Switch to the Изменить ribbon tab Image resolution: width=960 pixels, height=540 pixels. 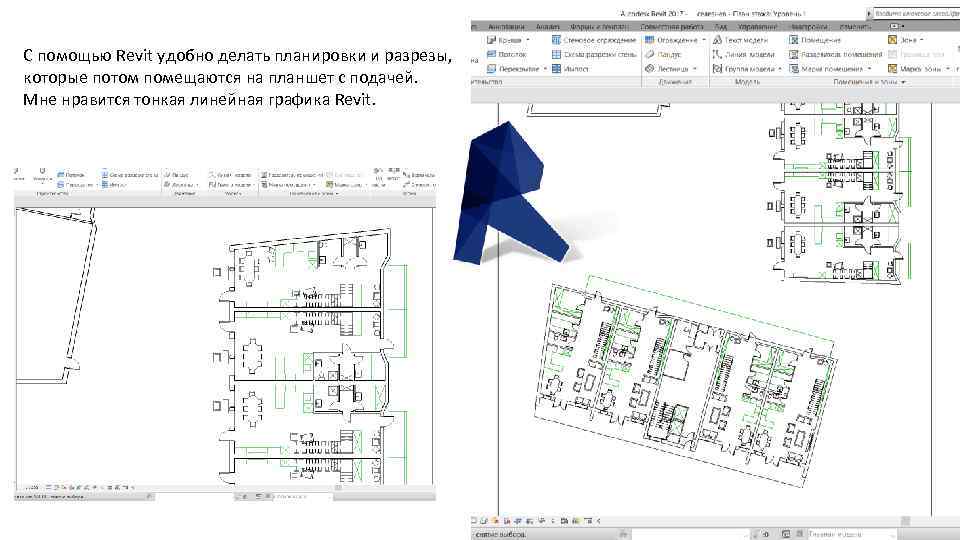(x=854, y=27)
